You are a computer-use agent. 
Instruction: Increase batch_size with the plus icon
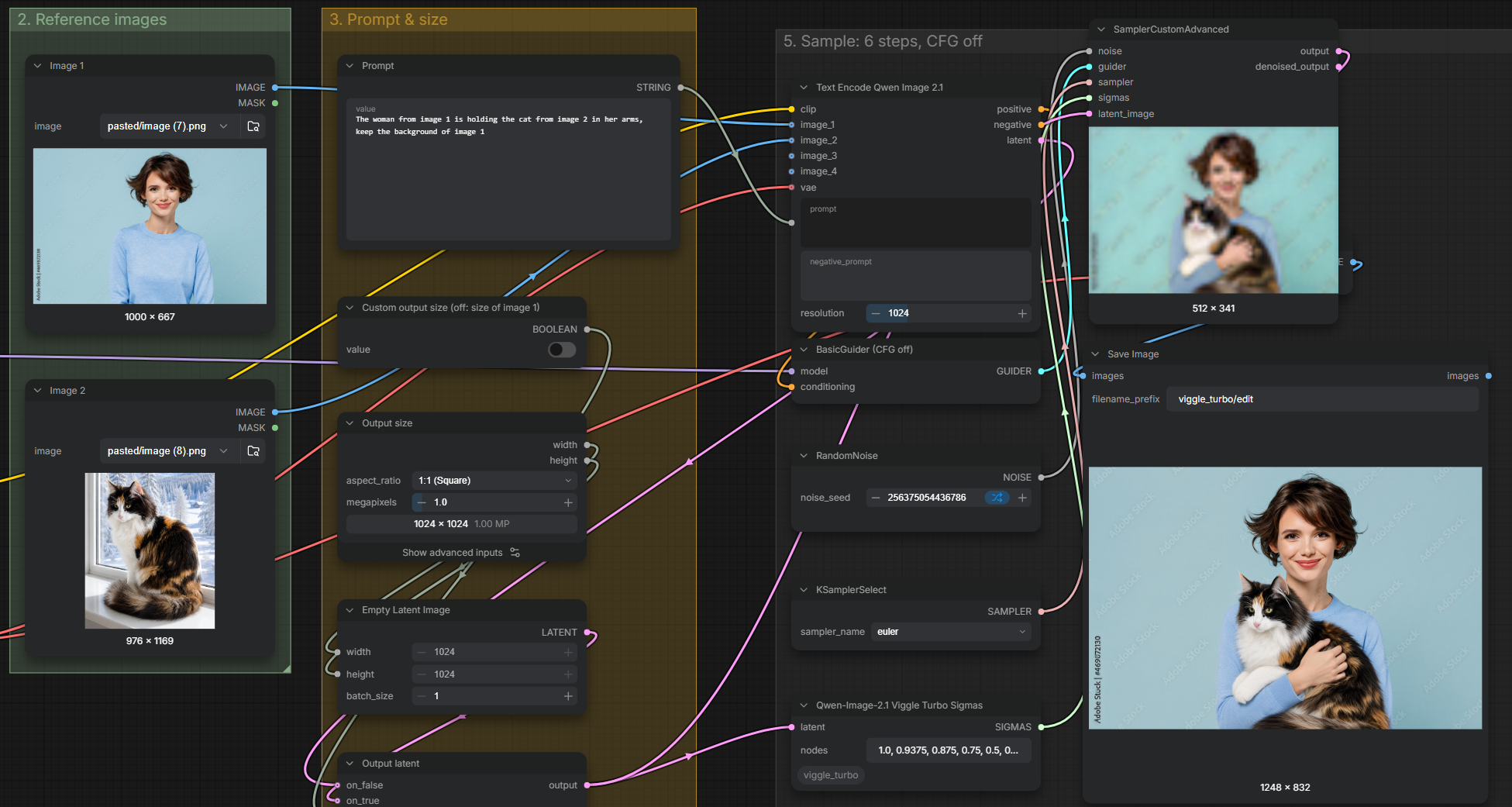[568, 696]
